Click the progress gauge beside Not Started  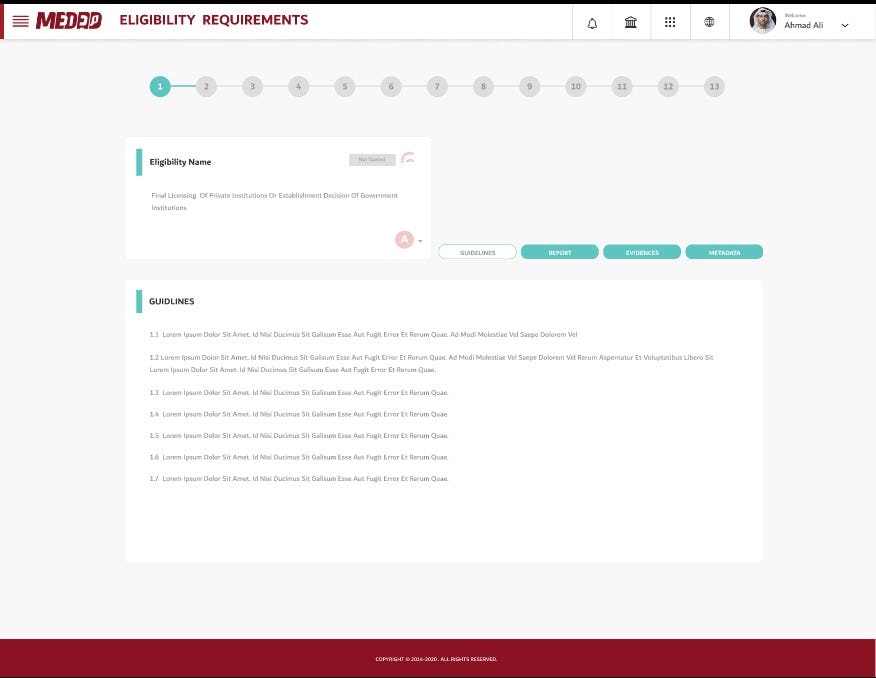point(408,158)
